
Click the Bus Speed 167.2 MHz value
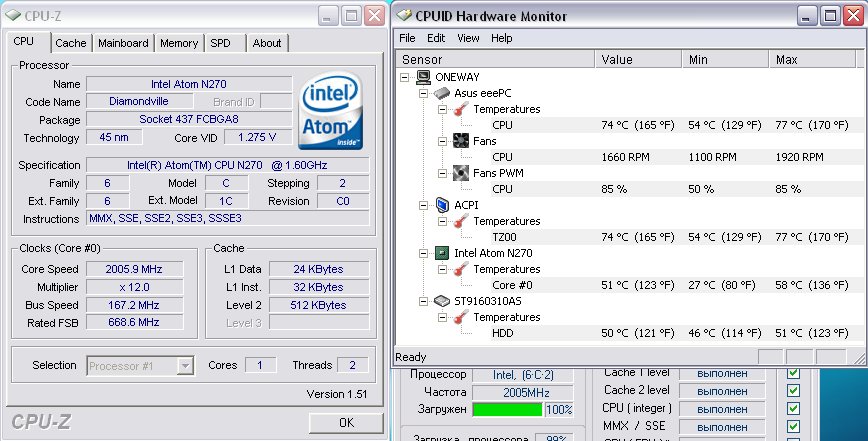[x=135, y=305]
